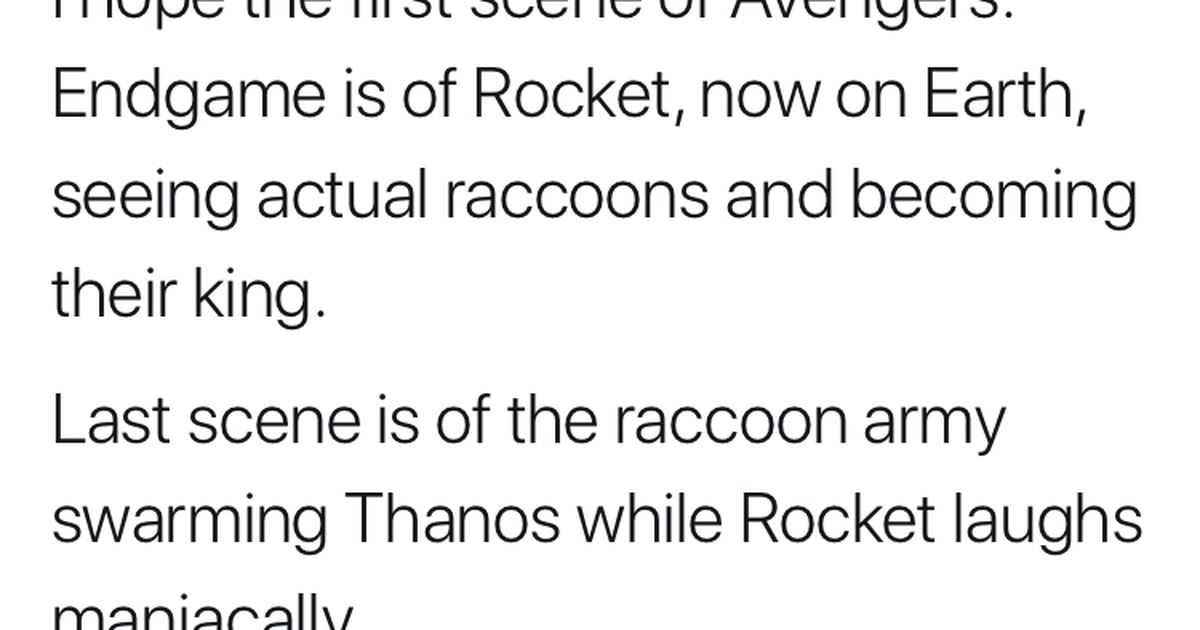The width and height of the screenshot is (1200, 630).
Task: Click the word "actual"
Action: click(342, 196)
